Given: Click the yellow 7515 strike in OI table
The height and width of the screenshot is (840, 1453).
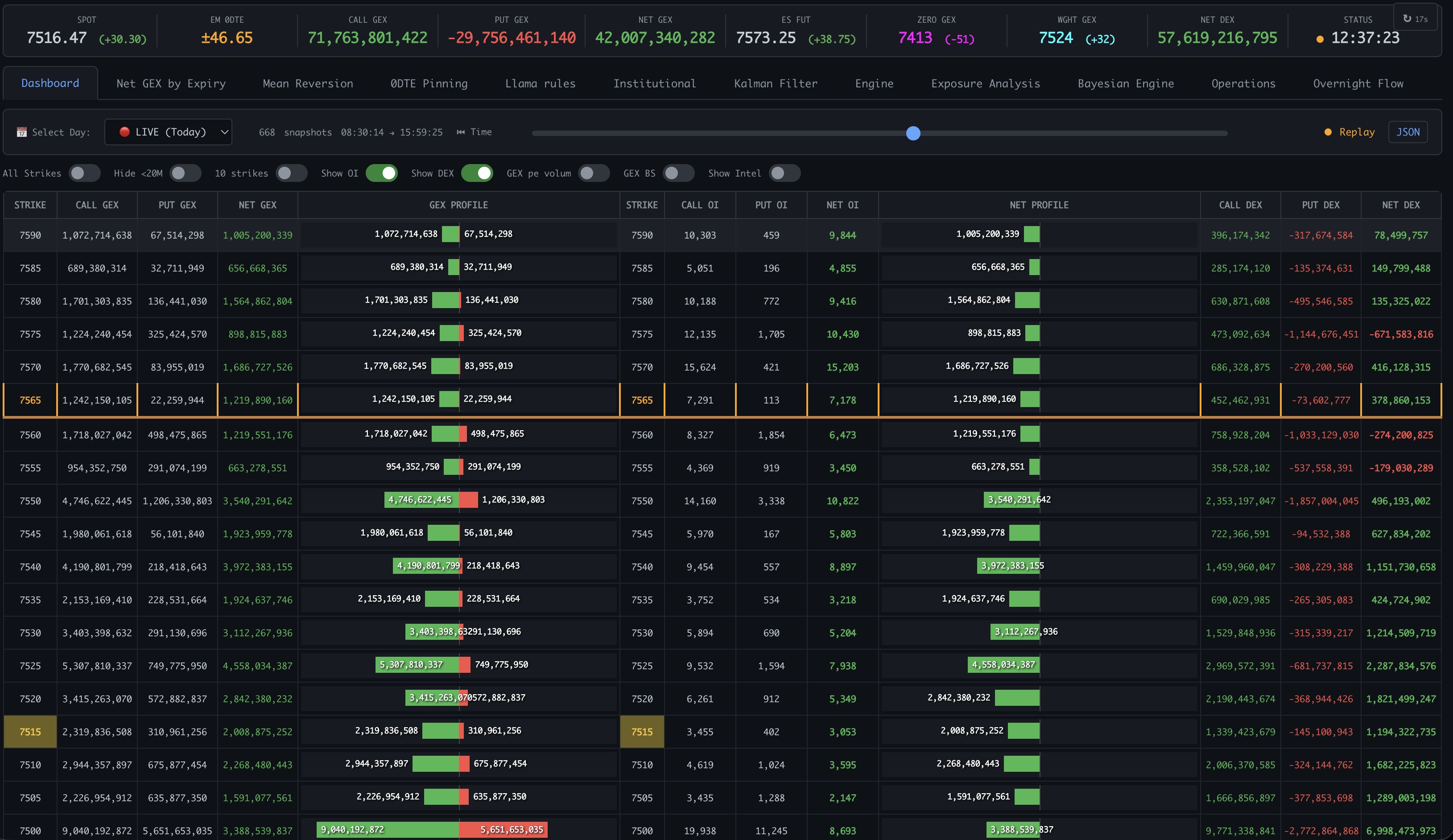Looking at the screenshot, I should pyautogui.click(x=642, y=732).
